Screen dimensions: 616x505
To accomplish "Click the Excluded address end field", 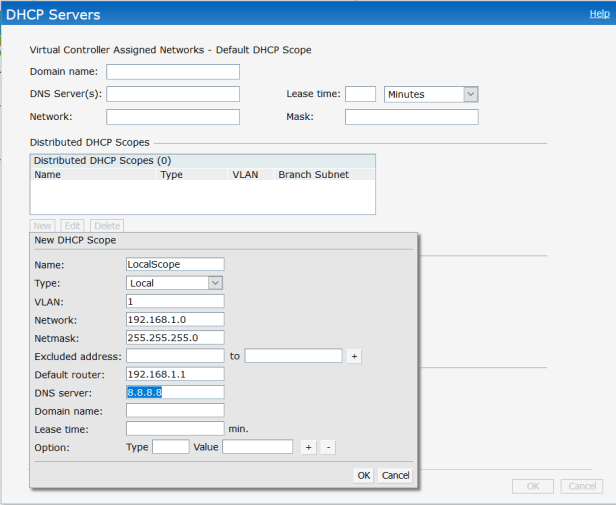I will [x=293, y=356].
